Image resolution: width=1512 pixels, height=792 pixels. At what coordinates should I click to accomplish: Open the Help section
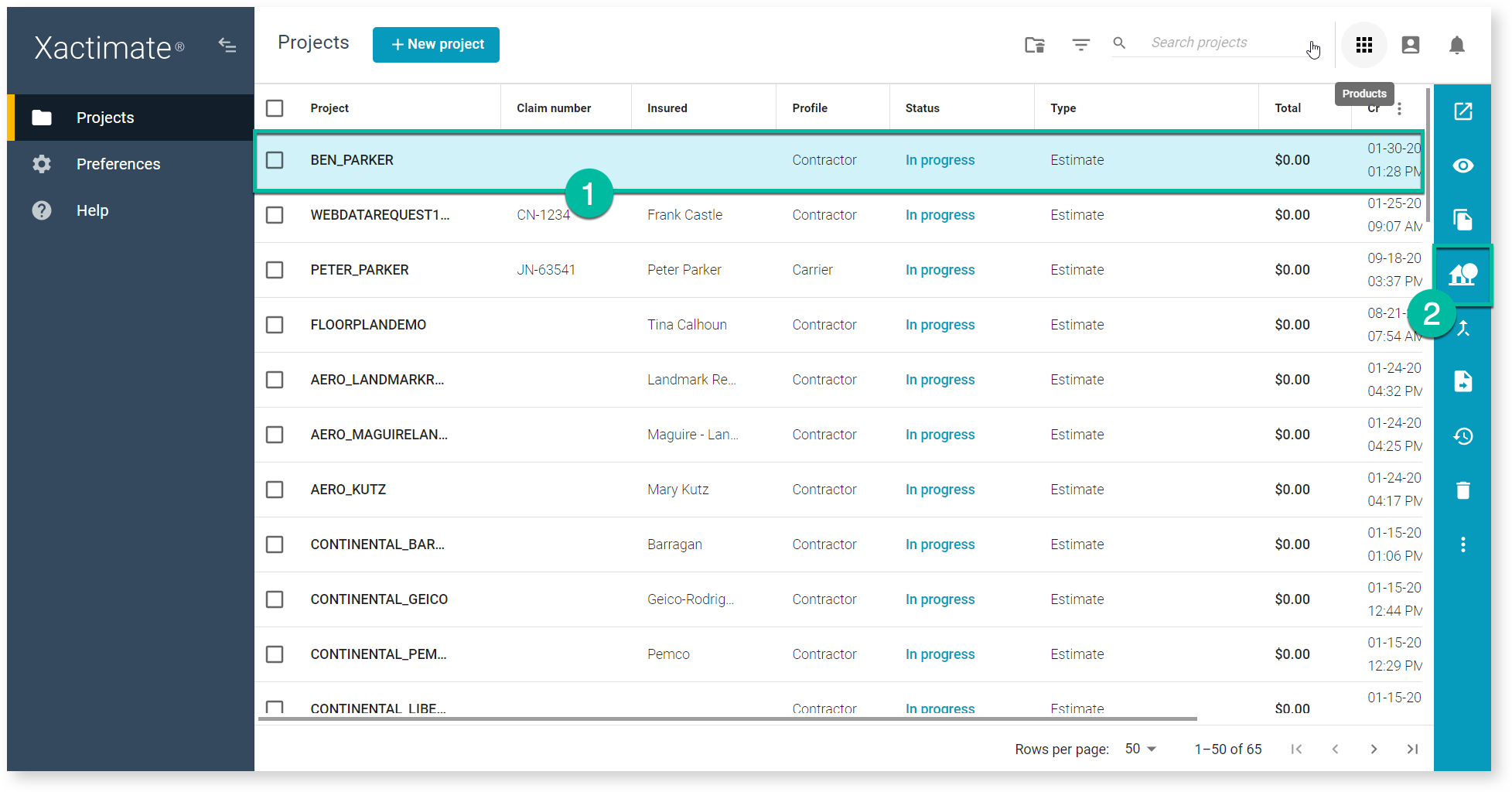92,210
